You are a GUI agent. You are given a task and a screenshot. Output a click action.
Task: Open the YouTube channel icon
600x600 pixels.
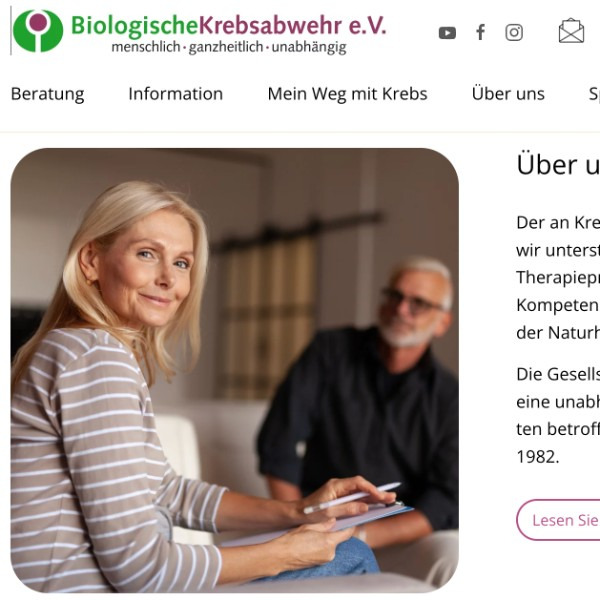pyautogui.click(x=447, y=33)
